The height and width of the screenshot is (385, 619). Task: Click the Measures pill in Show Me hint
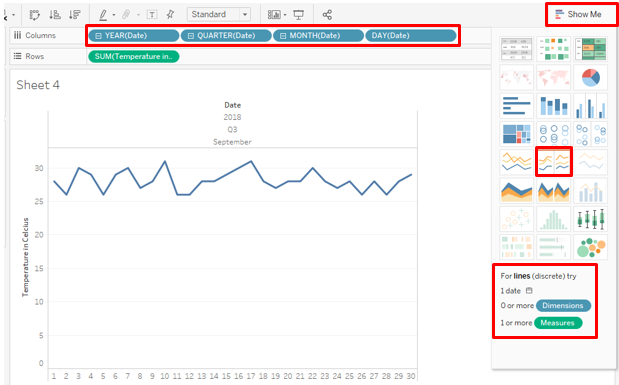pyautogui.click(x=558, y=323)
